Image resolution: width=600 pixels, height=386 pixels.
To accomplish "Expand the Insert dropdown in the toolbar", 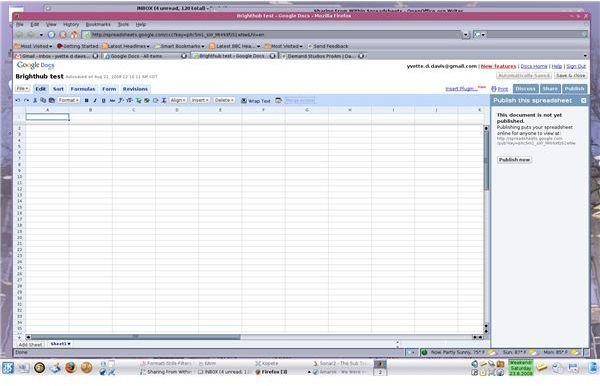I will (x=200, y=100).
